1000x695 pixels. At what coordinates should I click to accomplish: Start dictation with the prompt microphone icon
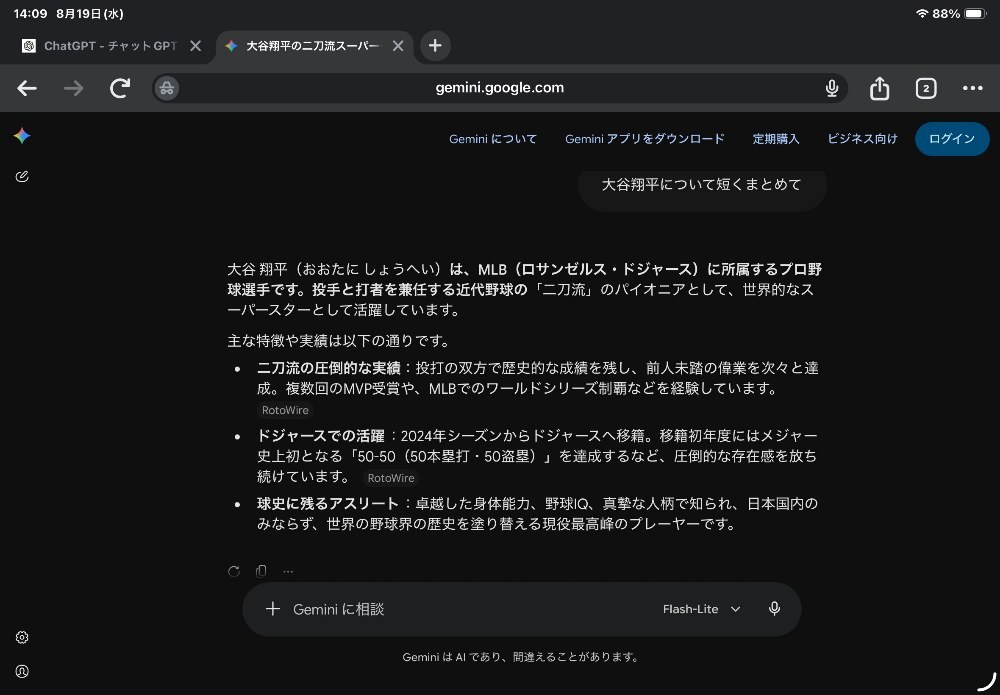774,609
